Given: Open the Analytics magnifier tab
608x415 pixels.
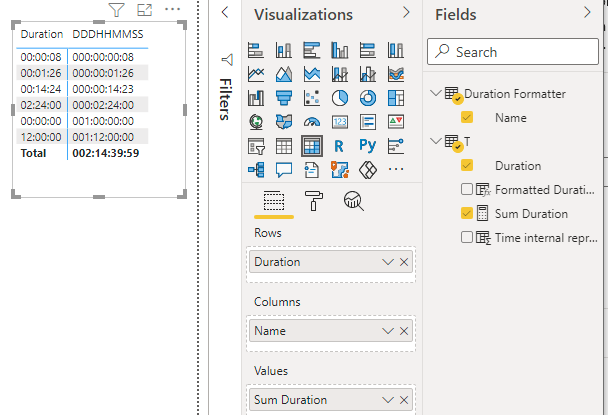Looking at the screenshot, I should coord(353,201).
